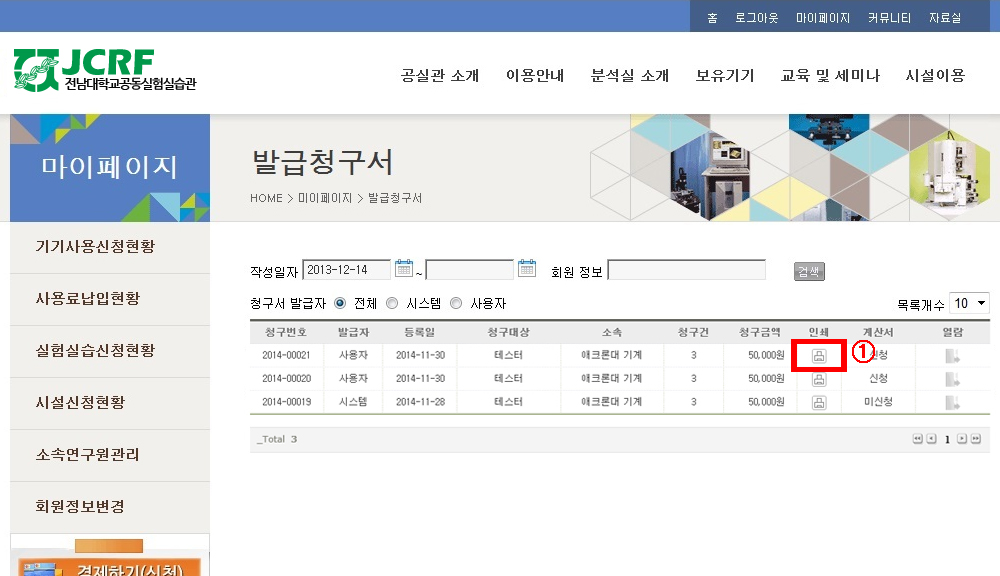Image resolution: width=1000 pixels, height=576 pixels.
Task: Click the print icon for invoice 2014-00020
Action: (x=819, y=379)
